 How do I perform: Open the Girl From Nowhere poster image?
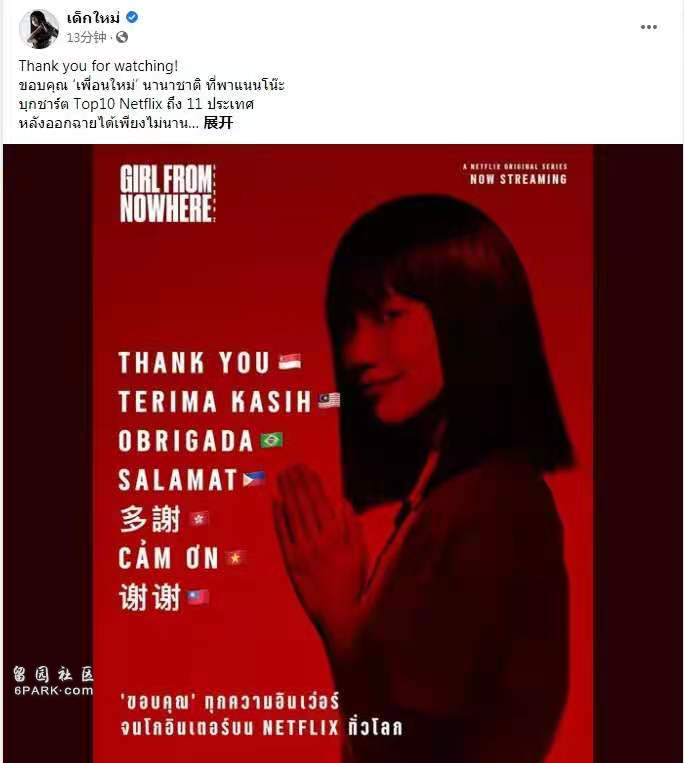point(343,454)
